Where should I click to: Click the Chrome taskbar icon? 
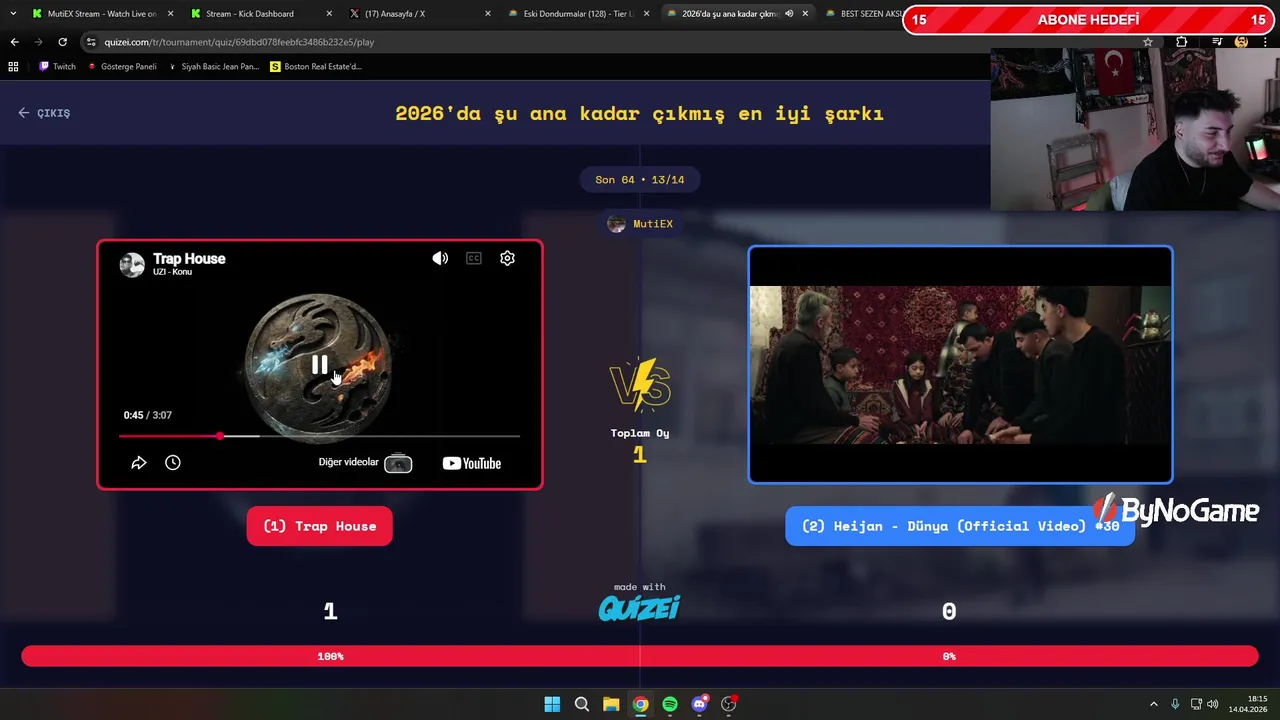[x=640, y=704]
